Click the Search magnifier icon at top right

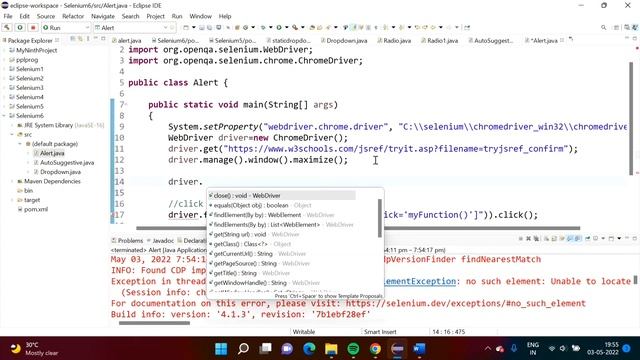603,28
